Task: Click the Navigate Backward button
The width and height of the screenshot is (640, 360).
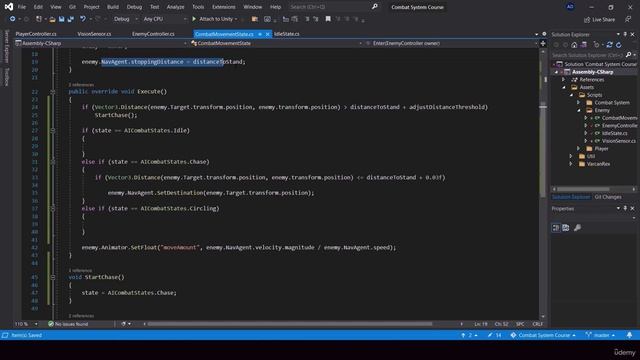Action: click(12, 19)
